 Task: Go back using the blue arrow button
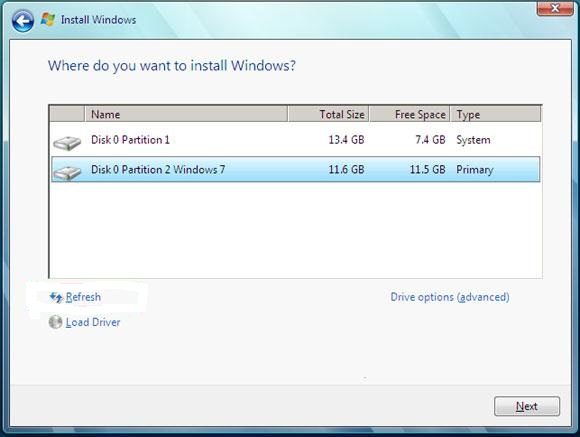click(23, 21)
